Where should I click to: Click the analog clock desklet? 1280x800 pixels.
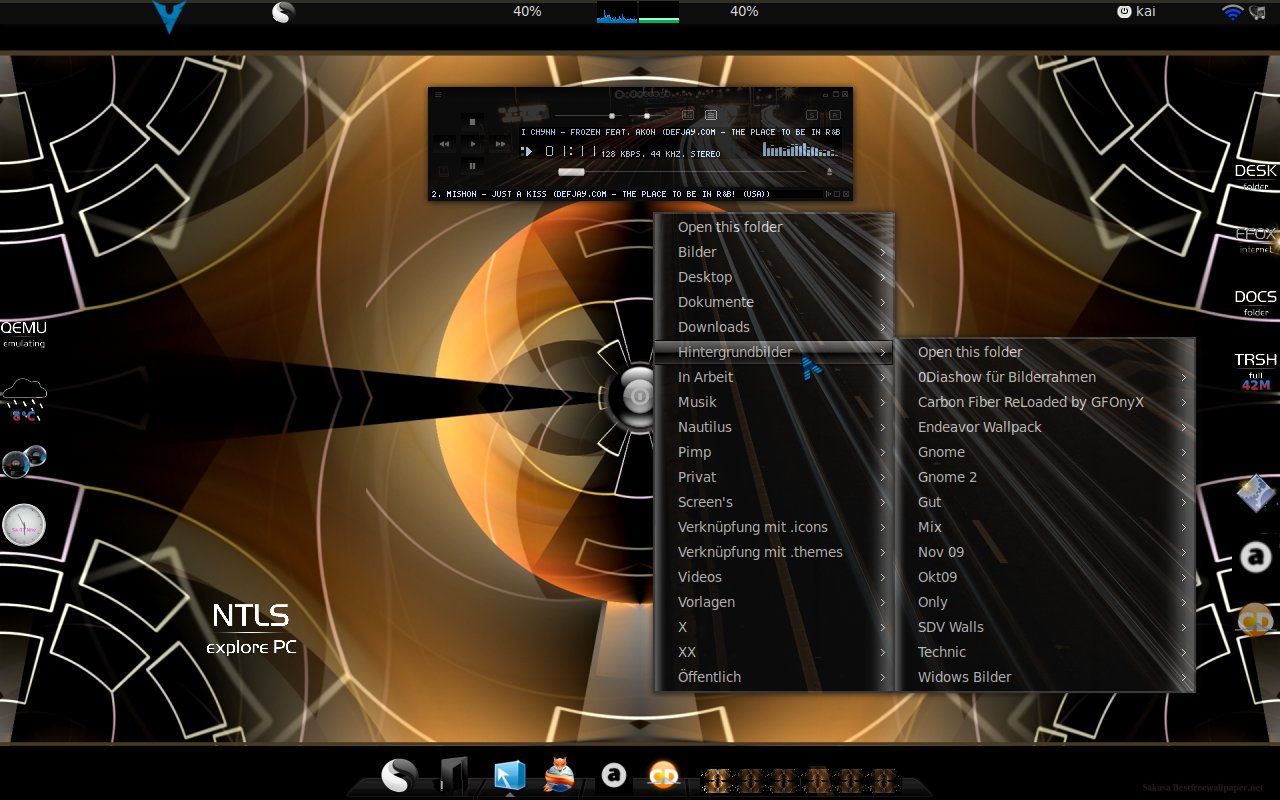point(24,525)
